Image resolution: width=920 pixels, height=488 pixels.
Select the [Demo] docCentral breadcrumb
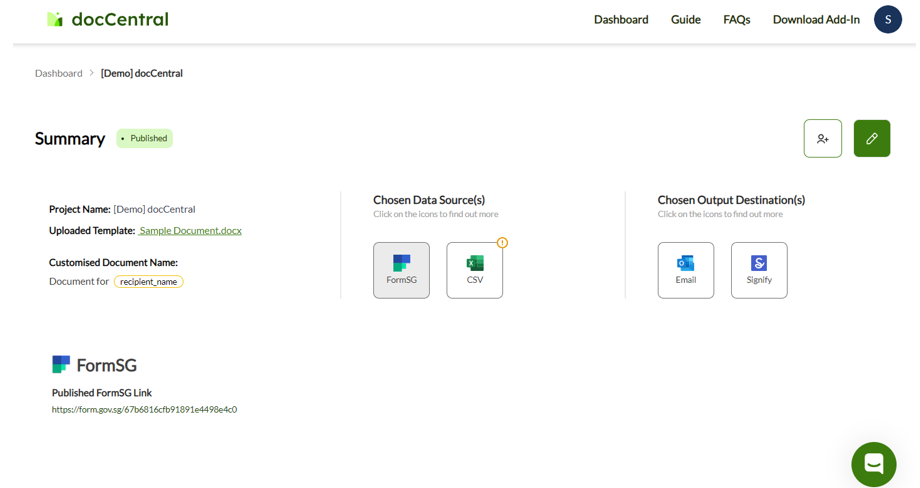(142, 73)
